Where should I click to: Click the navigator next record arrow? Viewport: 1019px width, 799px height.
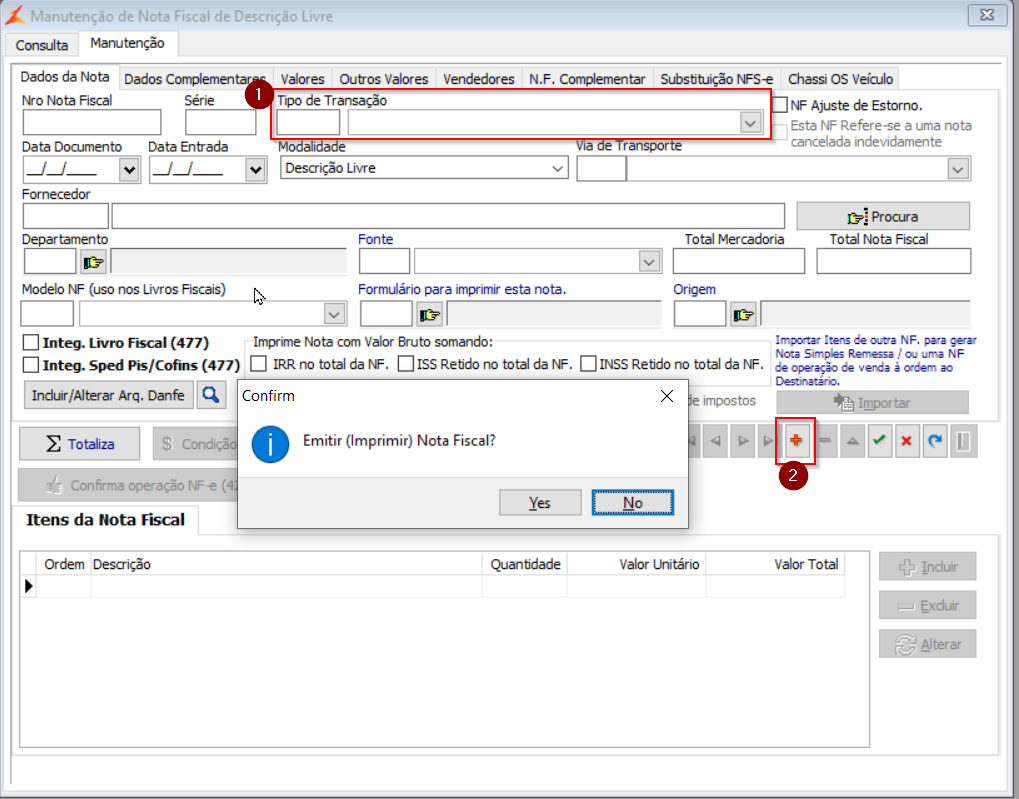point(743,441)
